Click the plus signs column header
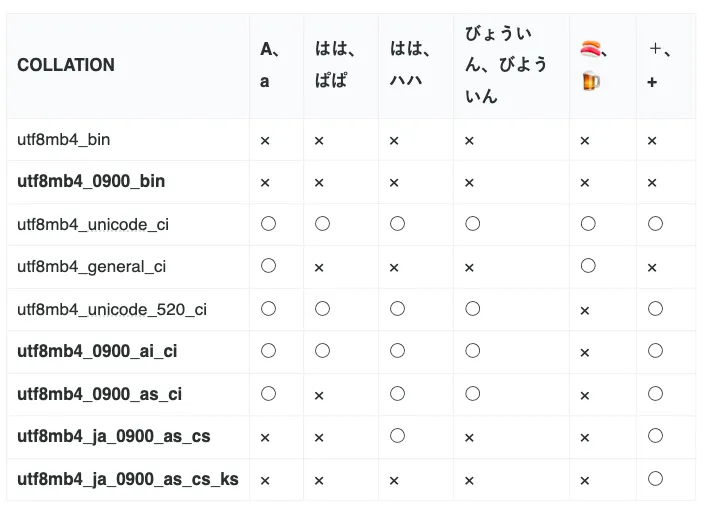Image resolution: width=720 pixels, height=515 pixels. (x=659, y=65)
